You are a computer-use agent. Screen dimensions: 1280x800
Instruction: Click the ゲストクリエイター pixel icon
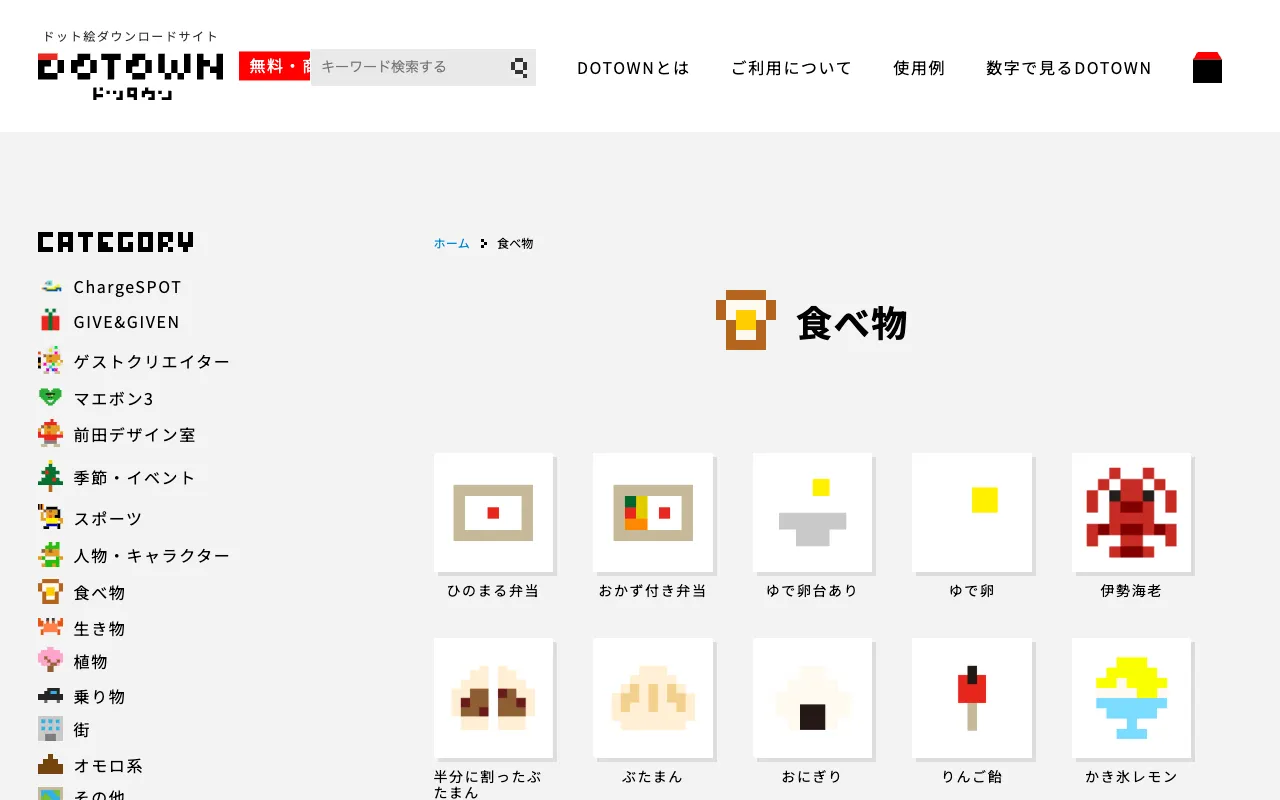click(x=50, y=360)
